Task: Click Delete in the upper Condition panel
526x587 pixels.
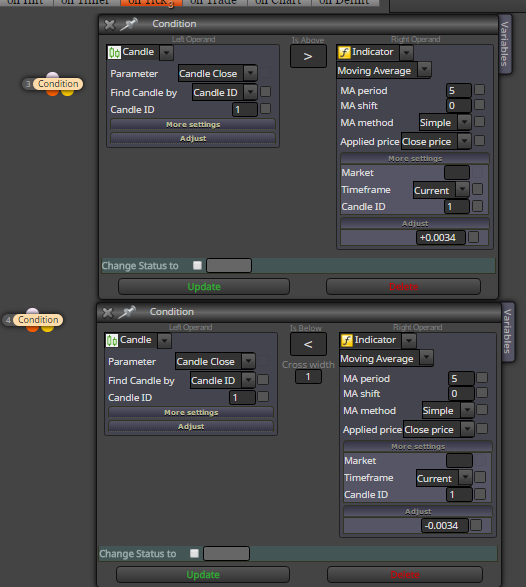Action: pyautogui.click(x=403, y=287)
